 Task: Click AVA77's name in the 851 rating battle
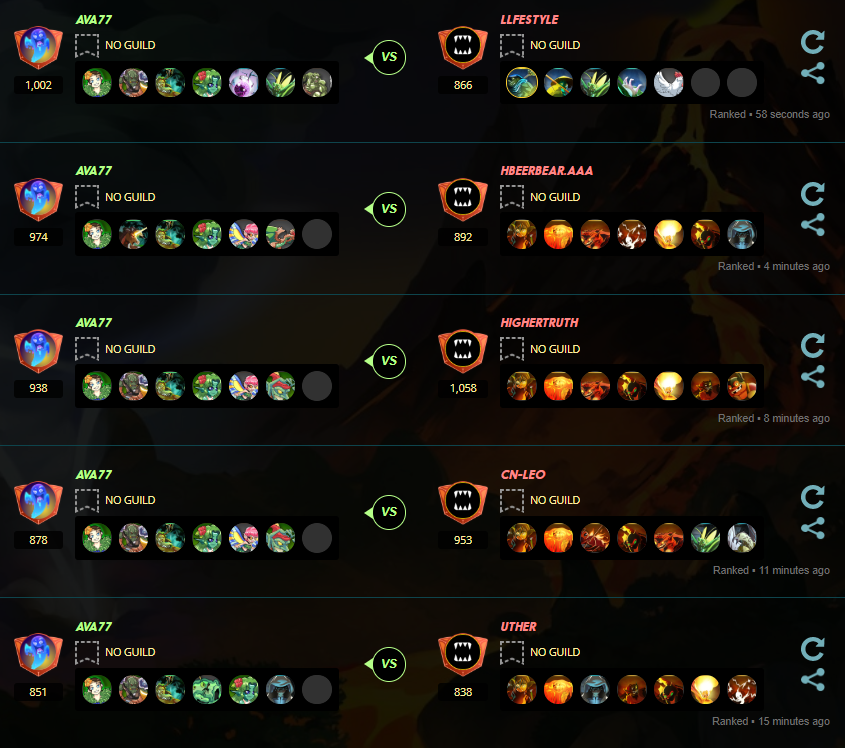pyautogui.click(x=94, y=627)
